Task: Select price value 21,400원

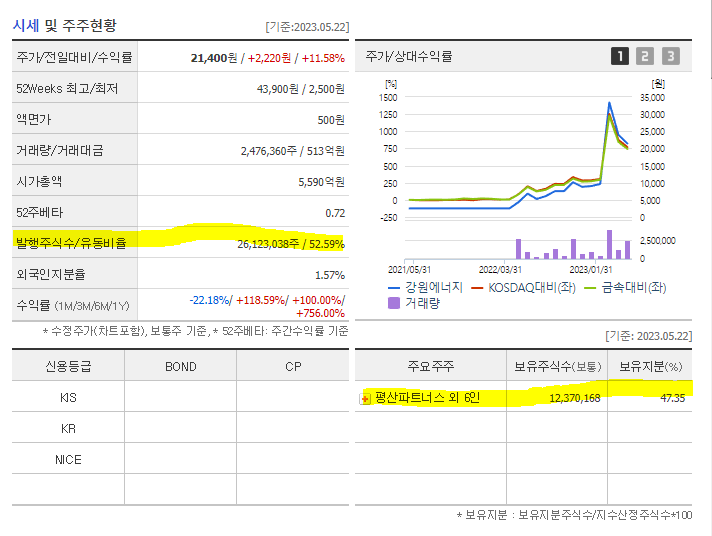Action: 213,58
